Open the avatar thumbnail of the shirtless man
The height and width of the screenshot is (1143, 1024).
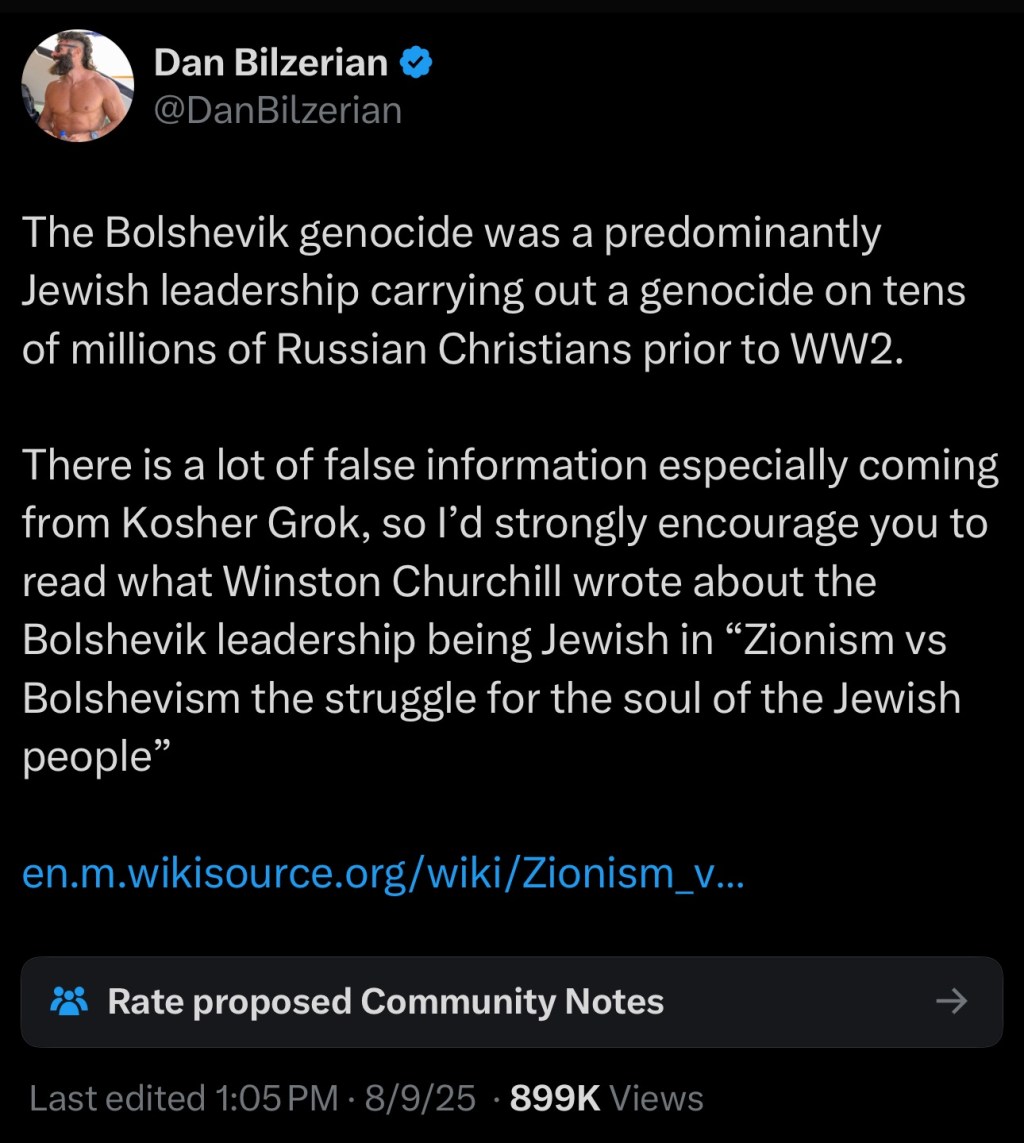pyautogui.click(x=78, y=85)
